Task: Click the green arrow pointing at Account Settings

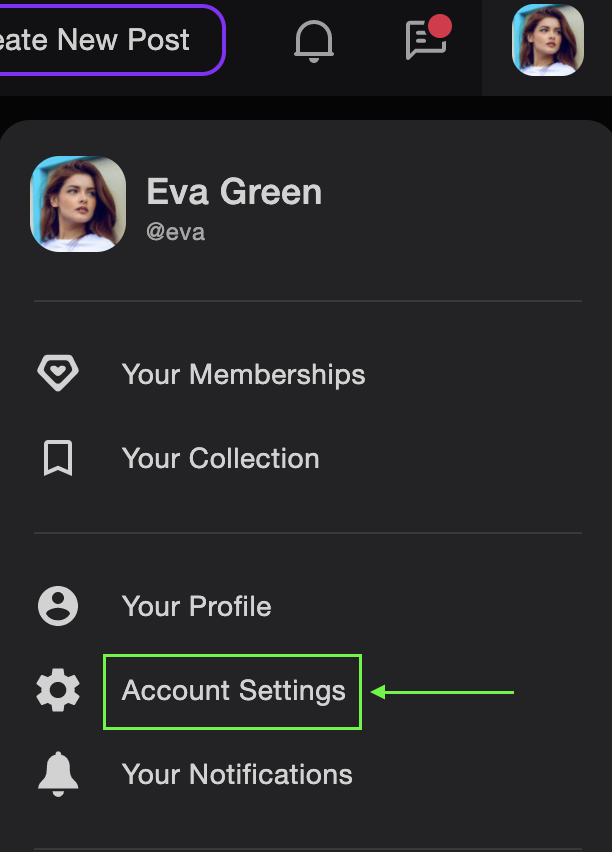Action: (442, 692)
